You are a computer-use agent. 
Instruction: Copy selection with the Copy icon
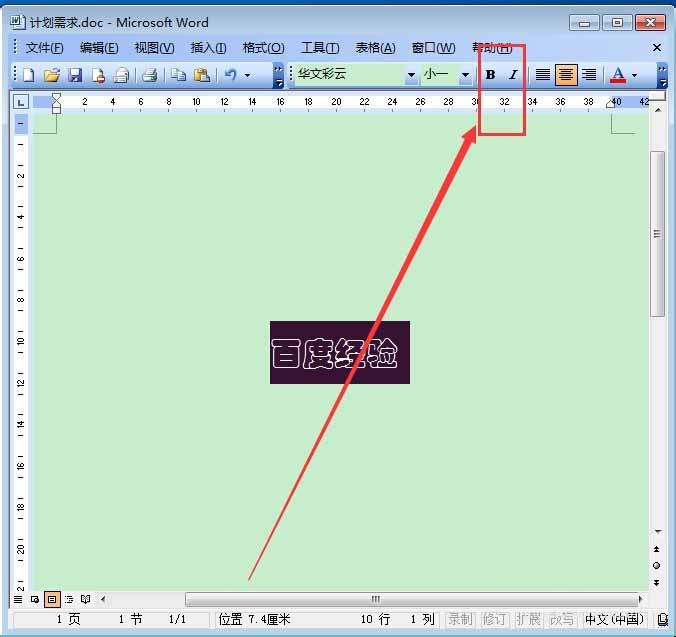178,75
